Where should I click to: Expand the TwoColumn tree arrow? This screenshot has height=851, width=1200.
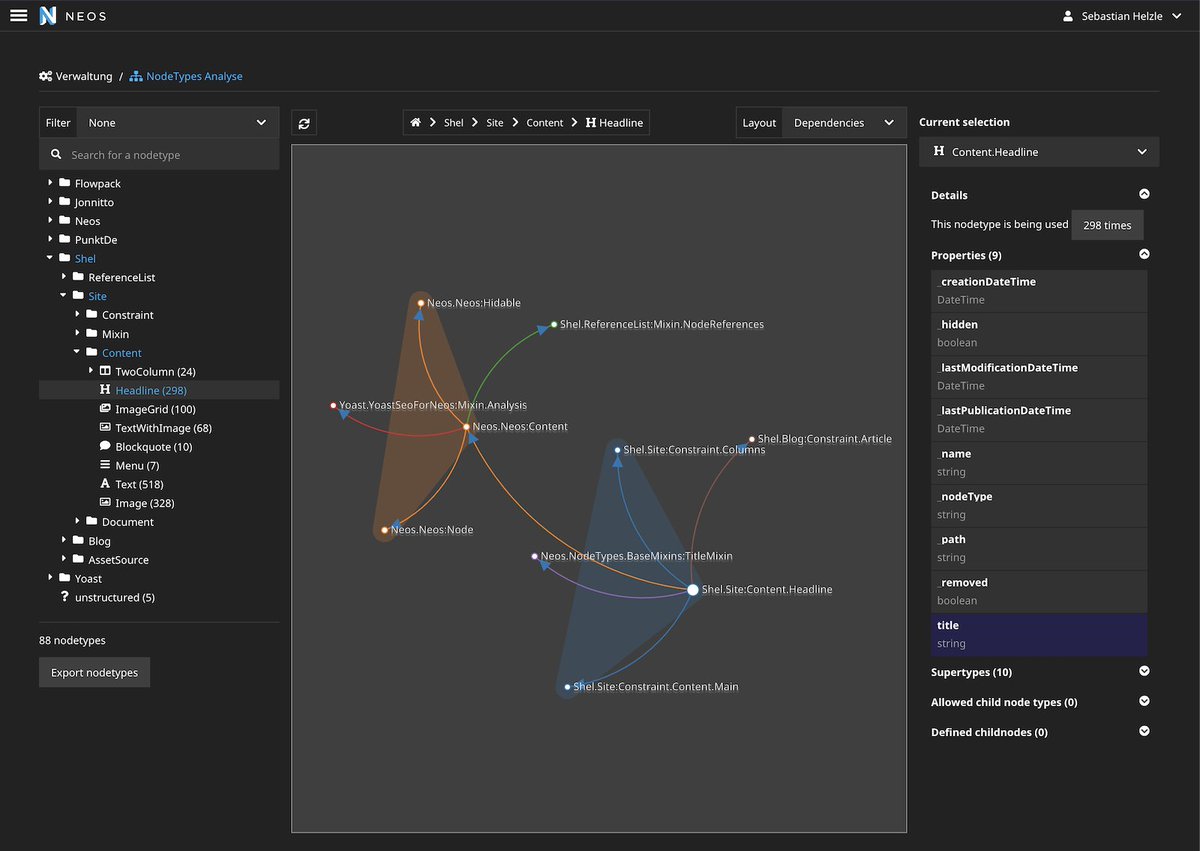[91, 371]
